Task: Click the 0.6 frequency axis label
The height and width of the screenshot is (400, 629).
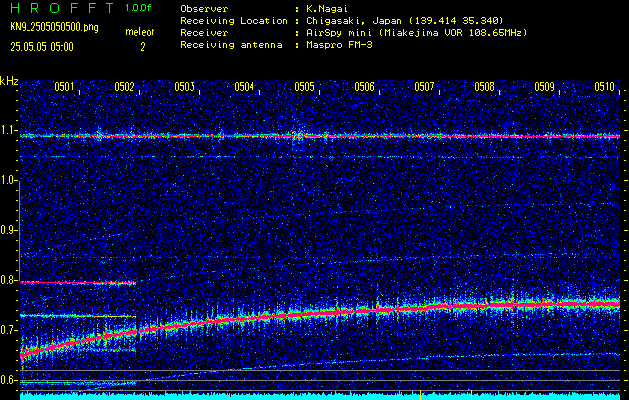Action: click(x=8, y=380)
